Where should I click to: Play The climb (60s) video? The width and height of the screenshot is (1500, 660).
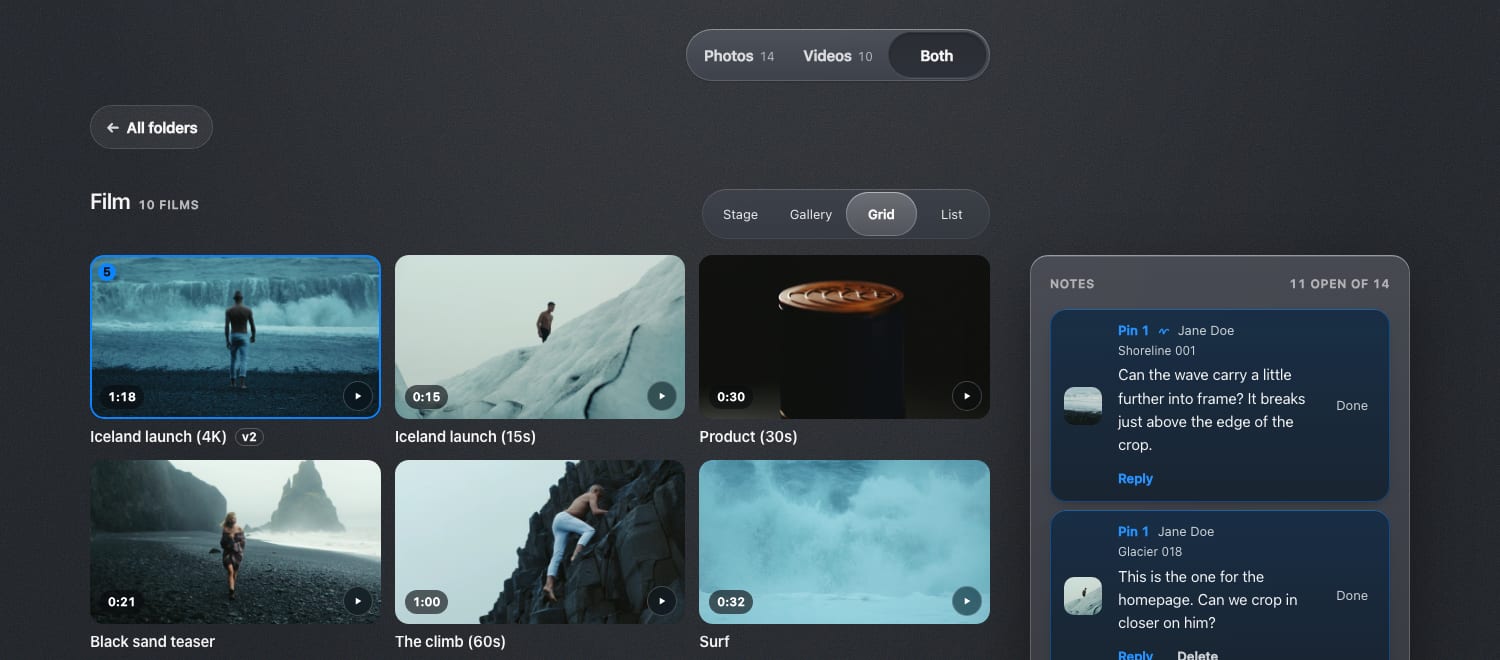click(662, 601)
